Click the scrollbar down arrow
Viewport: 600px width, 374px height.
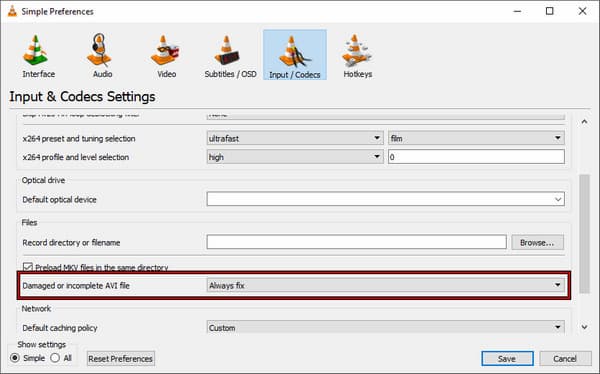pyautogui.click(x=584, y=327)
